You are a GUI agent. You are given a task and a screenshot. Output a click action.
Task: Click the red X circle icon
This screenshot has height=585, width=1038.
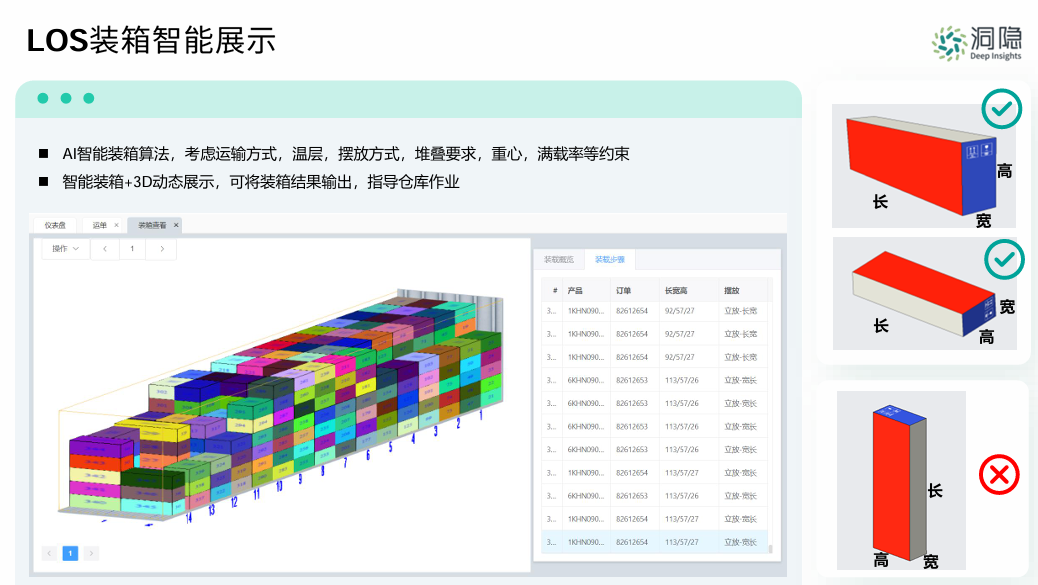[997, 474]
